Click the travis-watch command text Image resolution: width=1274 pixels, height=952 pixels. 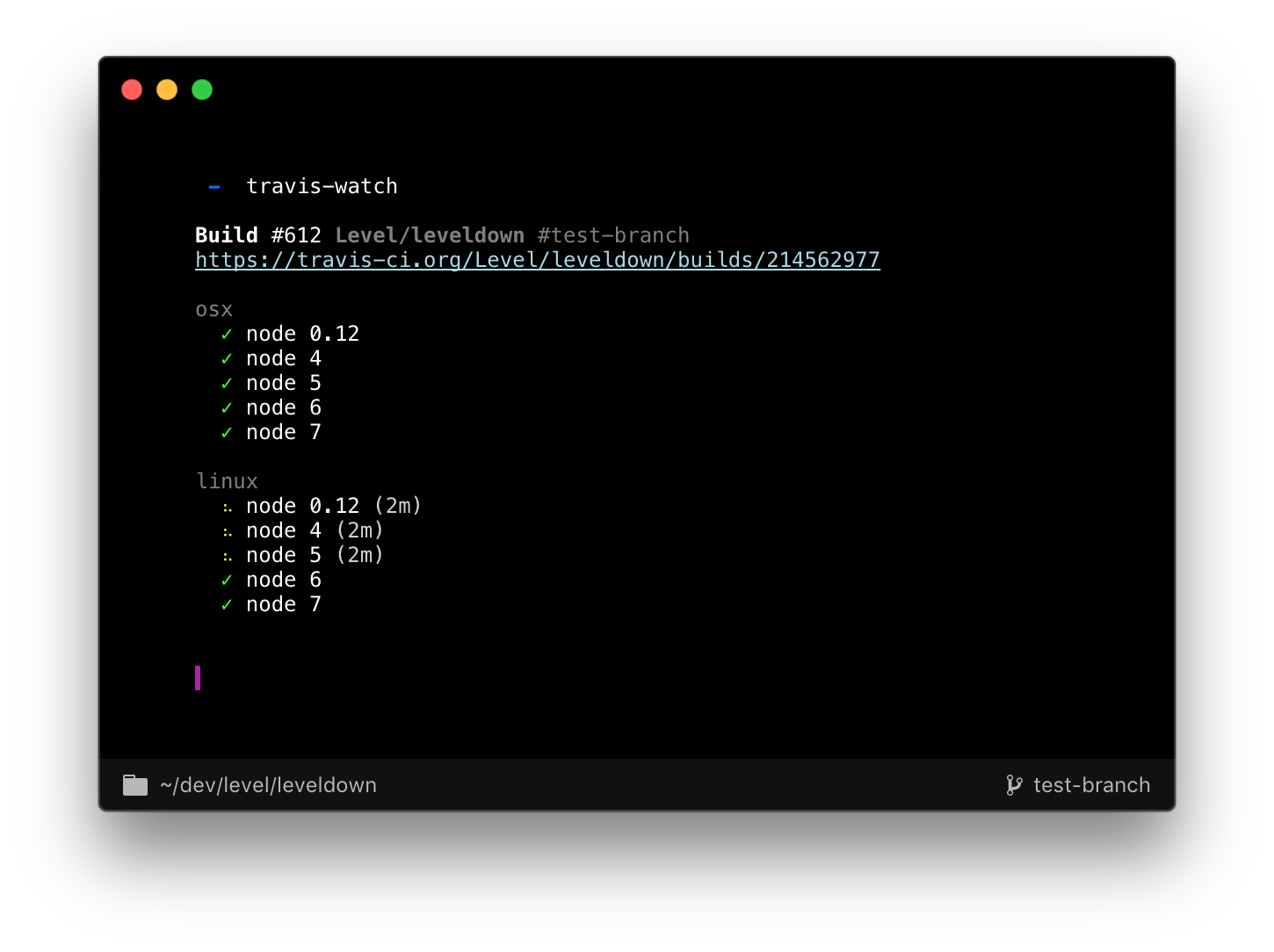coord(322,186)
